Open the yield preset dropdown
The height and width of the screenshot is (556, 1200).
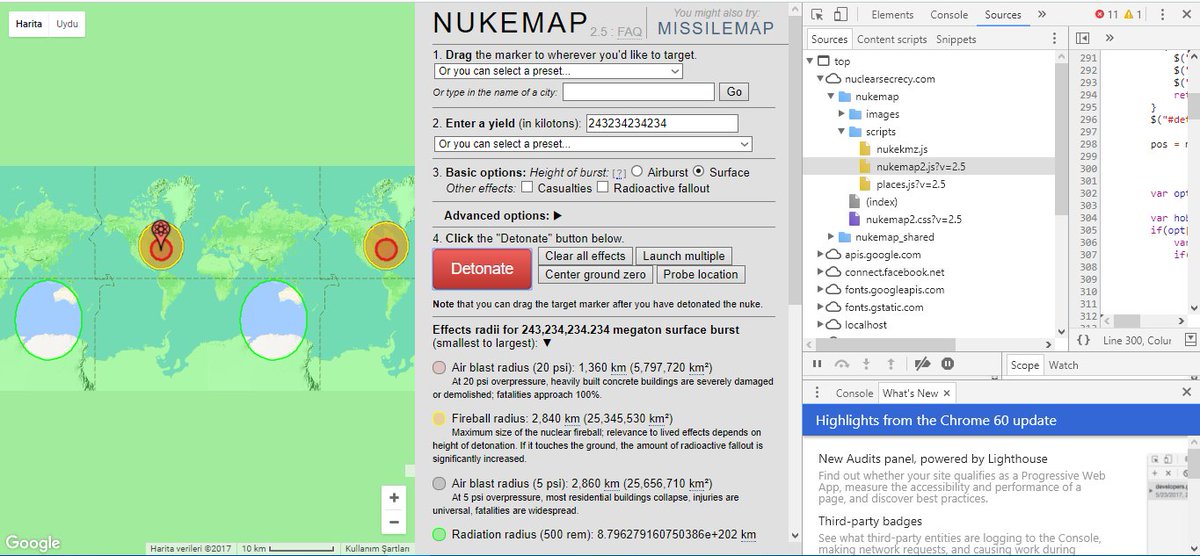[593, 144]
